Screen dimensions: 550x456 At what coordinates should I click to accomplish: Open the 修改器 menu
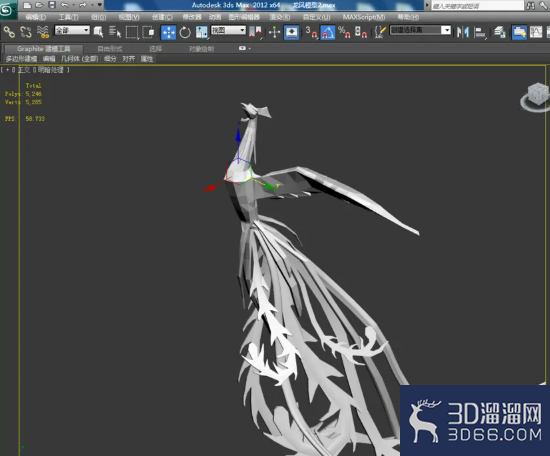[x=192, y=17]
